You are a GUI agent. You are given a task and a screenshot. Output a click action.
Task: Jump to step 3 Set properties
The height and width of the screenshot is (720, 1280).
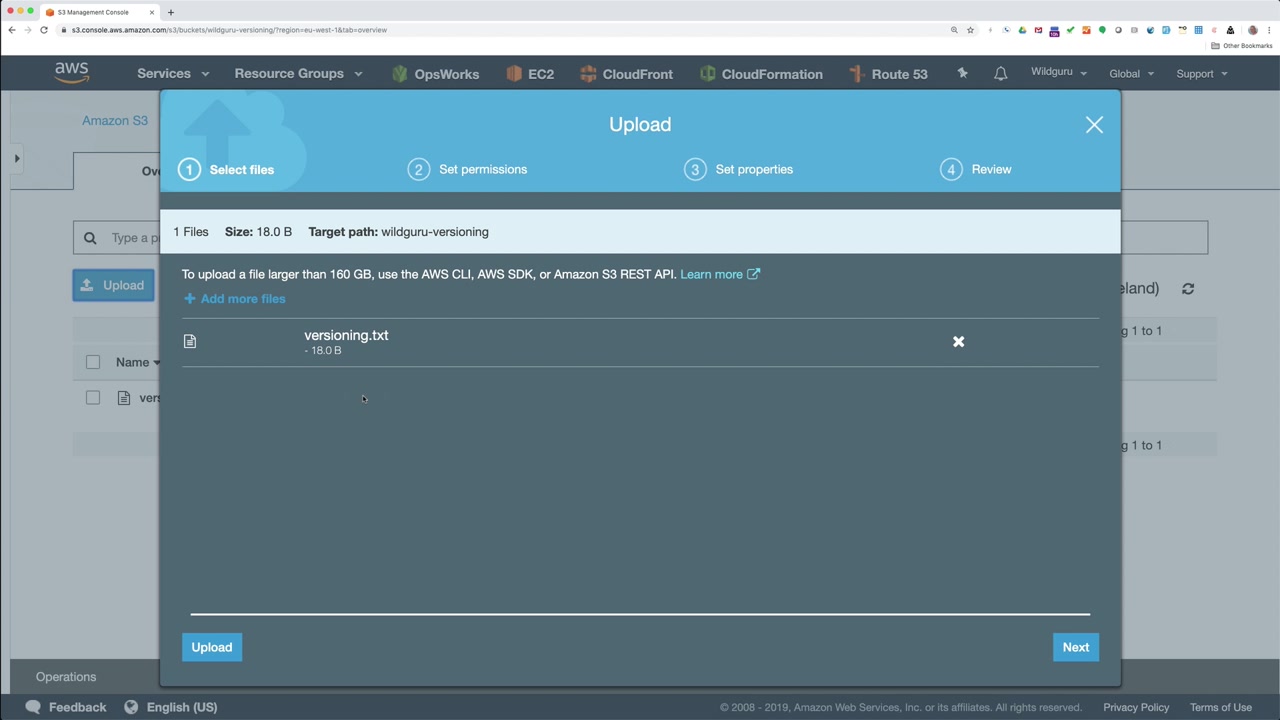tap(739, 169)
